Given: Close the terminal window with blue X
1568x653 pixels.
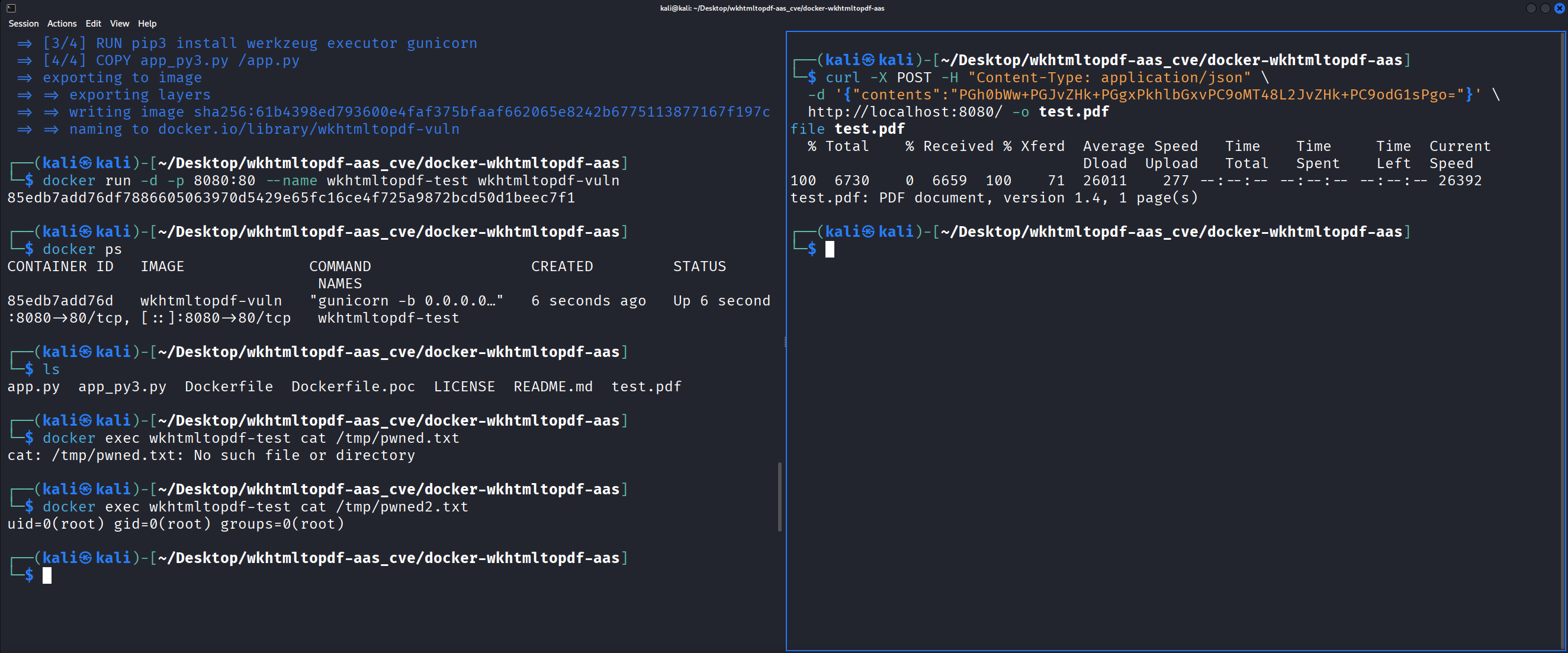Looking at the screenshot, I should [1559, 8].
